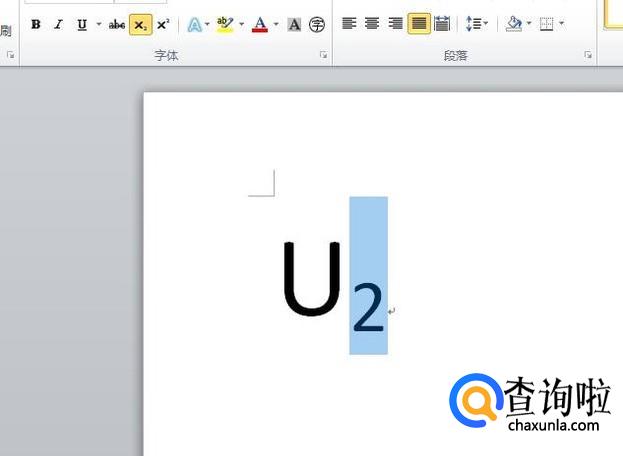This screenshot has height=456, width=623.
Task: Open text effects icon
Action: 194,24
